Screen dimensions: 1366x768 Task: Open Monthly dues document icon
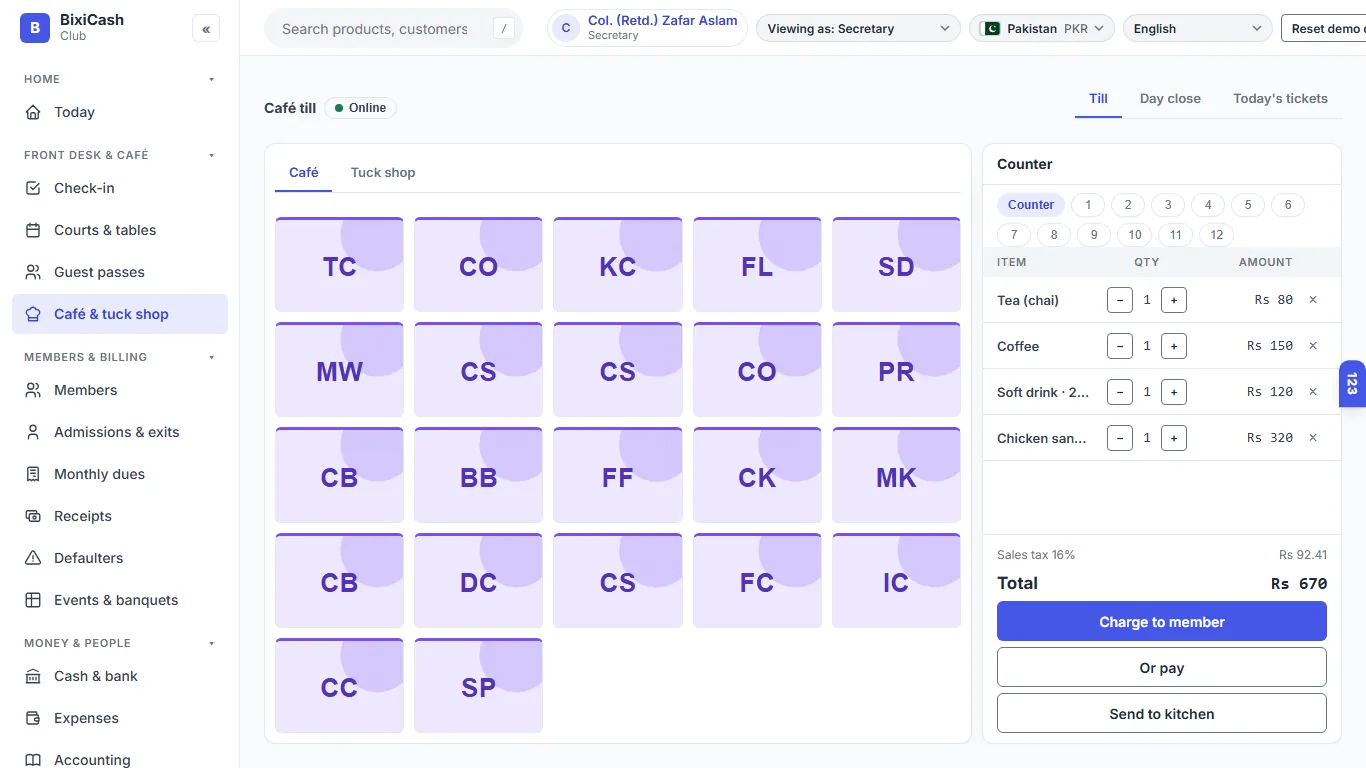pos(33,474)
